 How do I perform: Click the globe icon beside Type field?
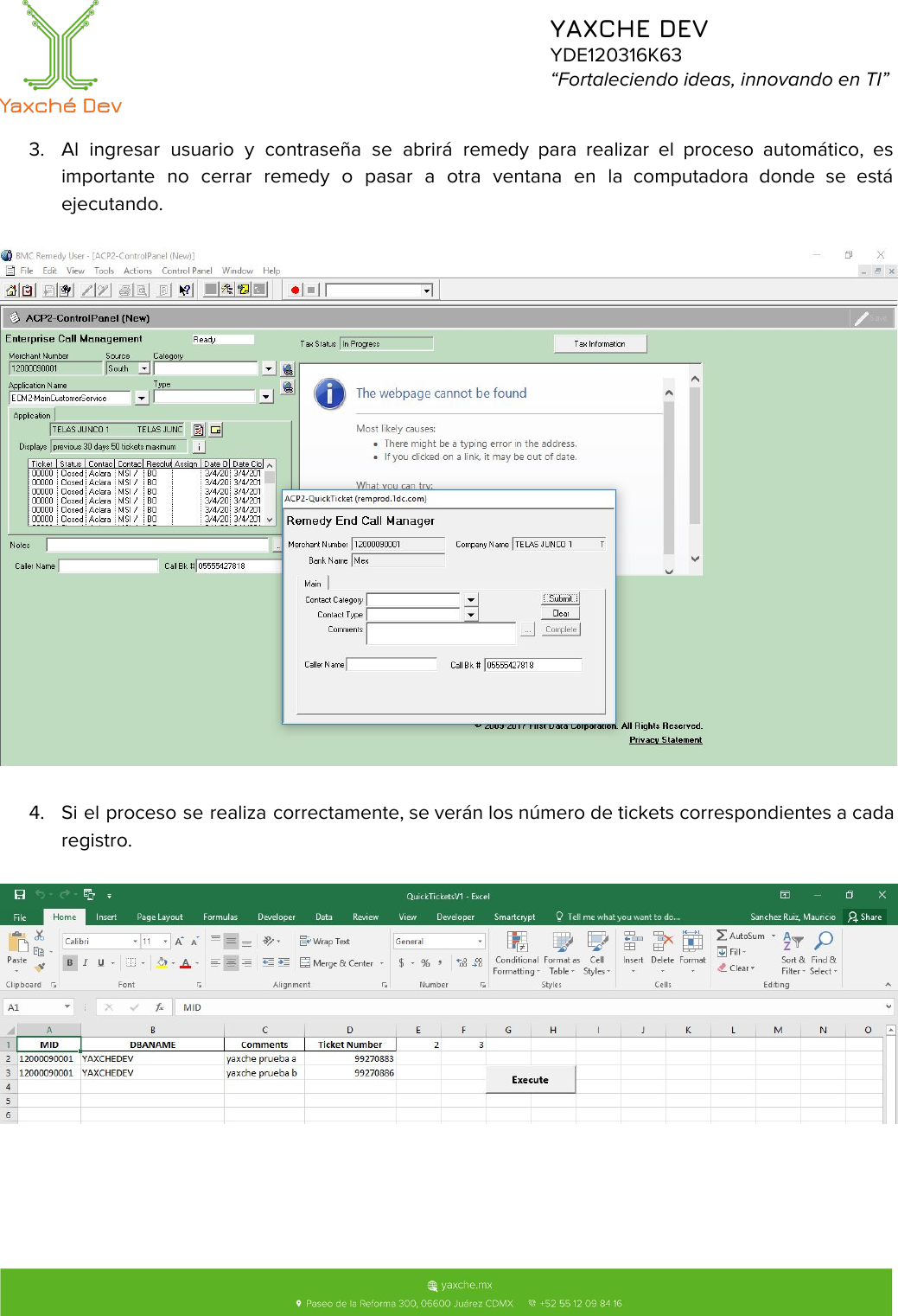pyautogui.click(x=288, y=387)
